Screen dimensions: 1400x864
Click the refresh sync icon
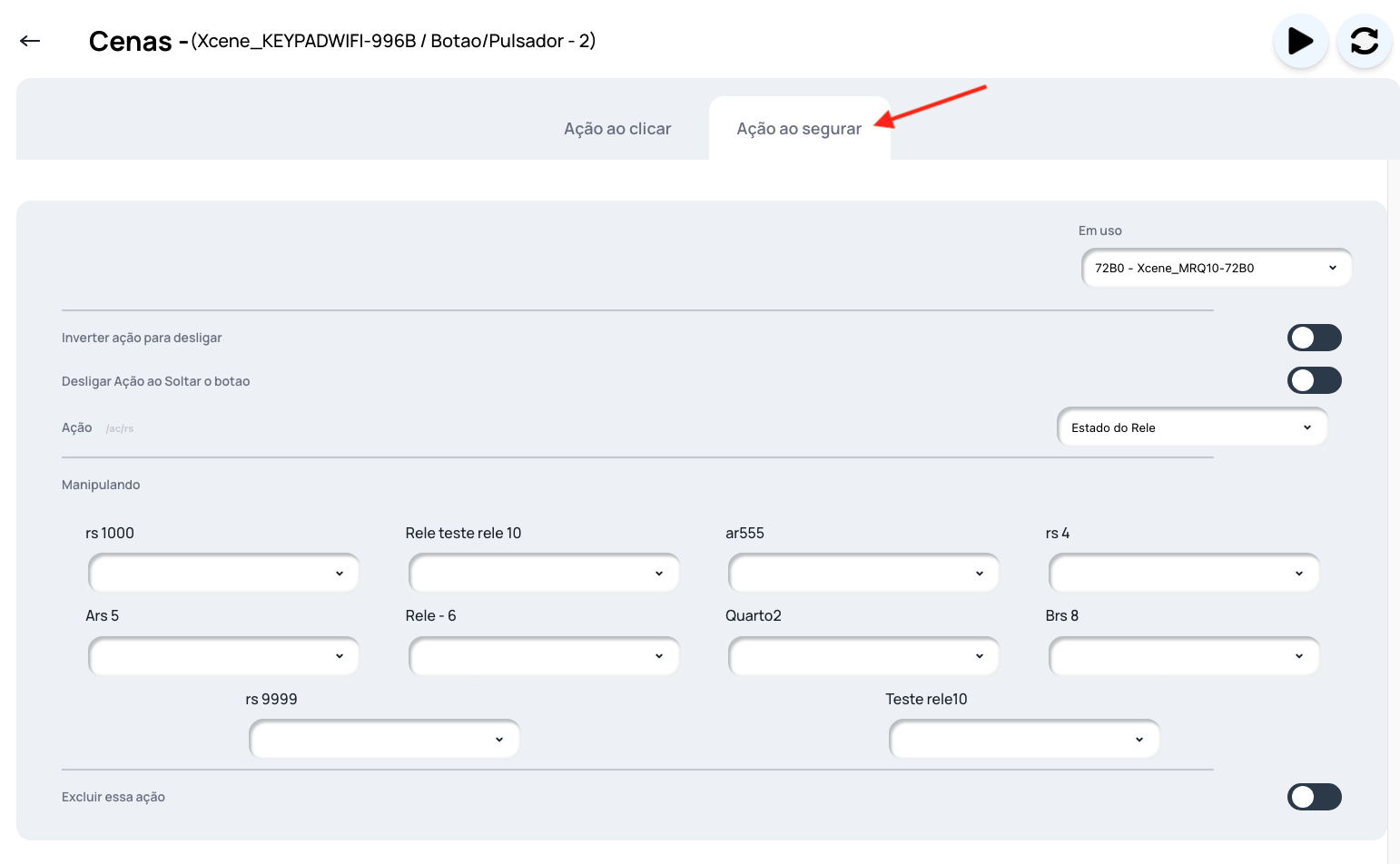[x=1364, y=42]
